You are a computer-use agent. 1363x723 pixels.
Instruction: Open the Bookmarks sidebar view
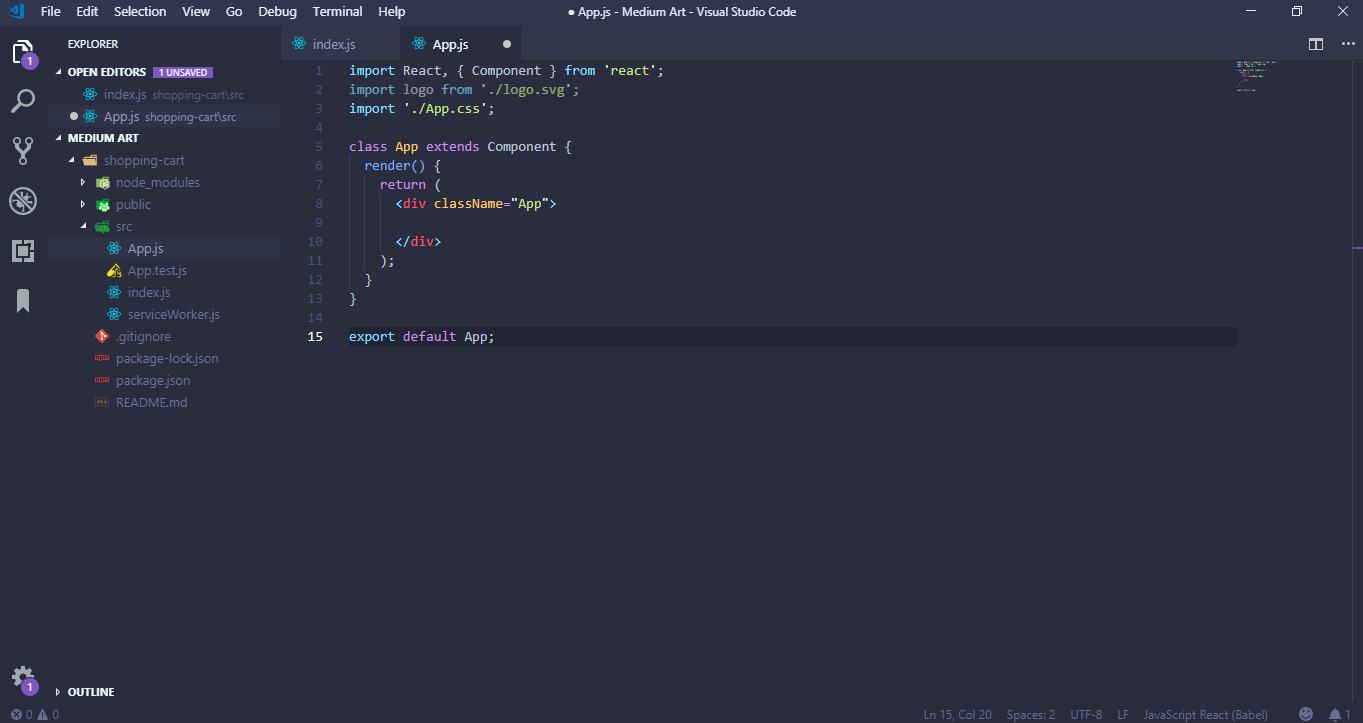[23, 300]
